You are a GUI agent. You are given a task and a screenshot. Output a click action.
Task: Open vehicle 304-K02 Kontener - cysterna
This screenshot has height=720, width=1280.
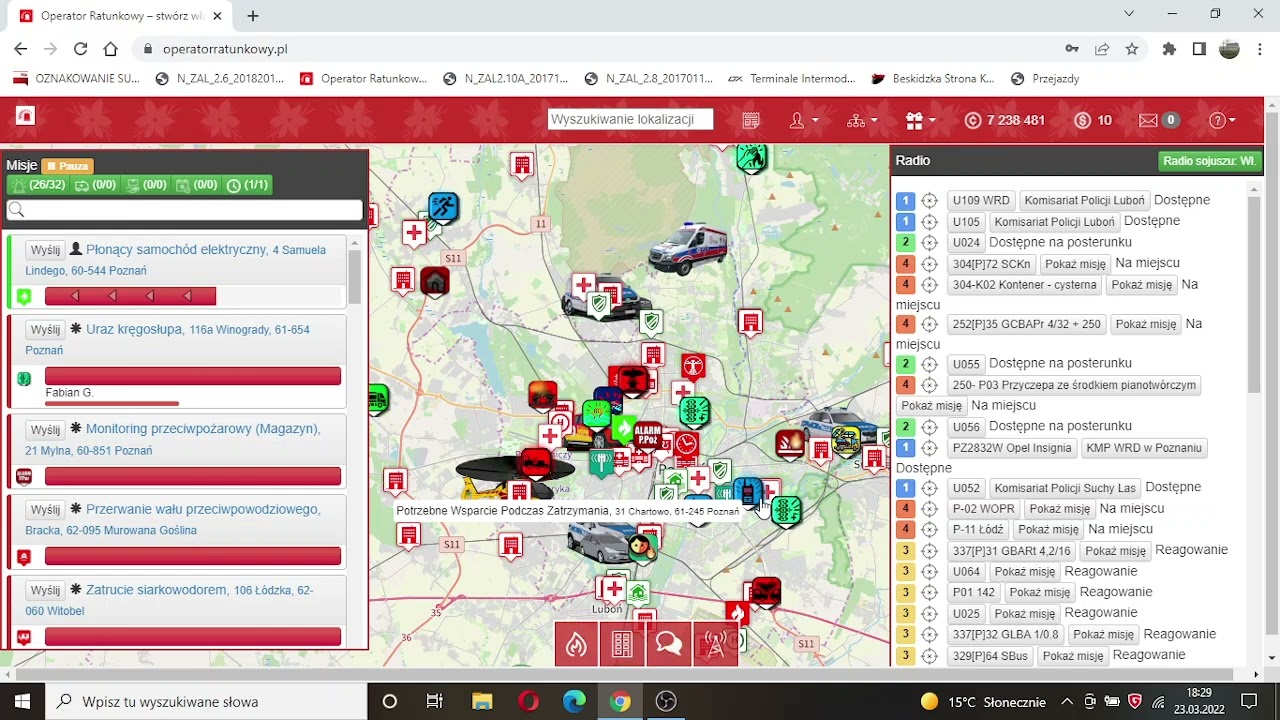tap(1024, 285)
